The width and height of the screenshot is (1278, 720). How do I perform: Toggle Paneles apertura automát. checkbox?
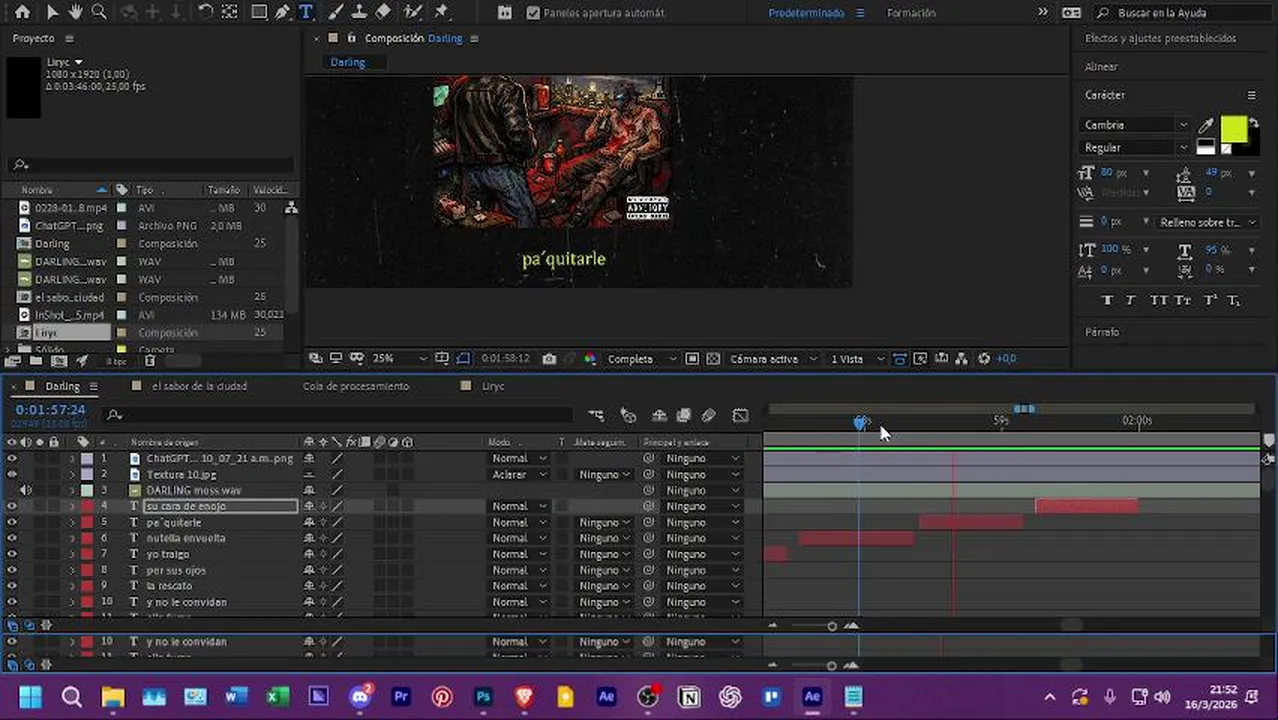533,13
